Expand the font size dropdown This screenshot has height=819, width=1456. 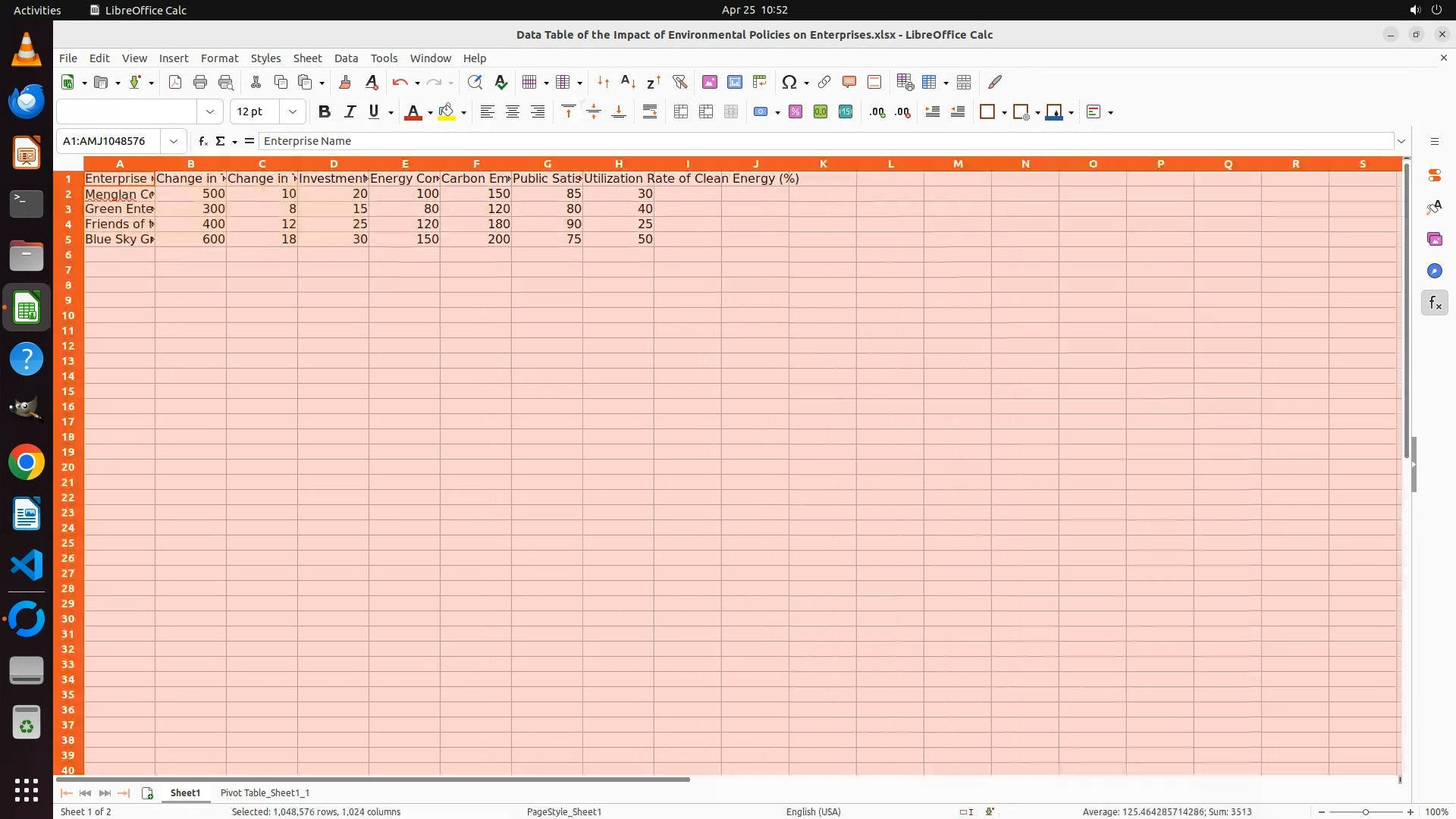[292, 112]
